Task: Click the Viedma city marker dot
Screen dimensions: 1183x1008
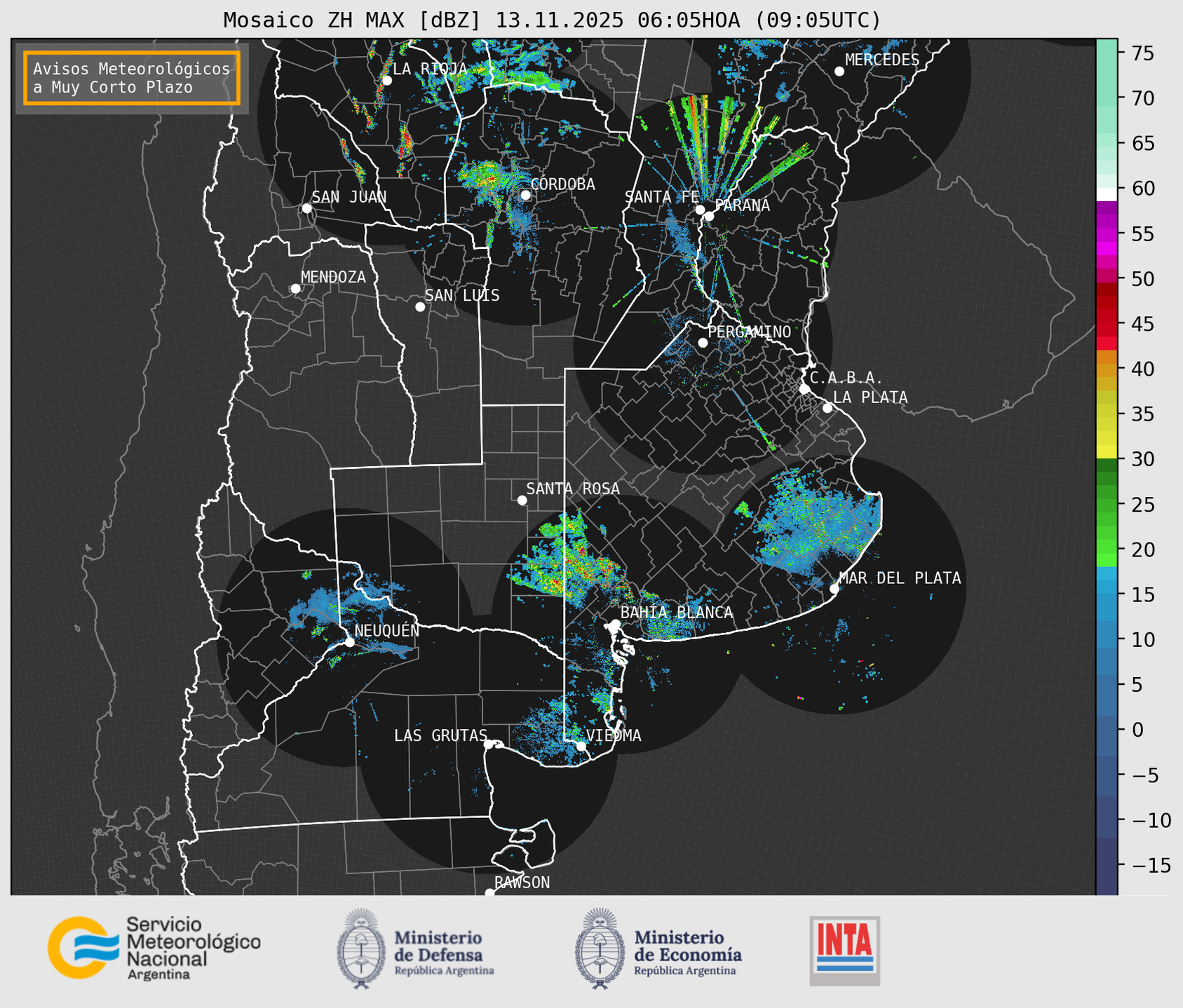Action: coord(581,747)
